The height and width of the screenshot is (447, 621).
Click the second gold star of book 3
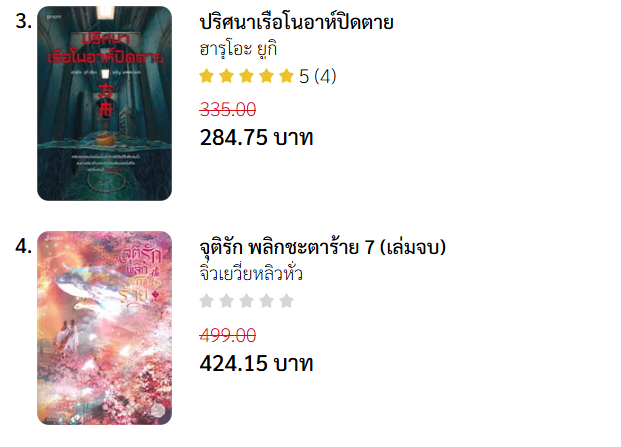click(x=227, y=76)
